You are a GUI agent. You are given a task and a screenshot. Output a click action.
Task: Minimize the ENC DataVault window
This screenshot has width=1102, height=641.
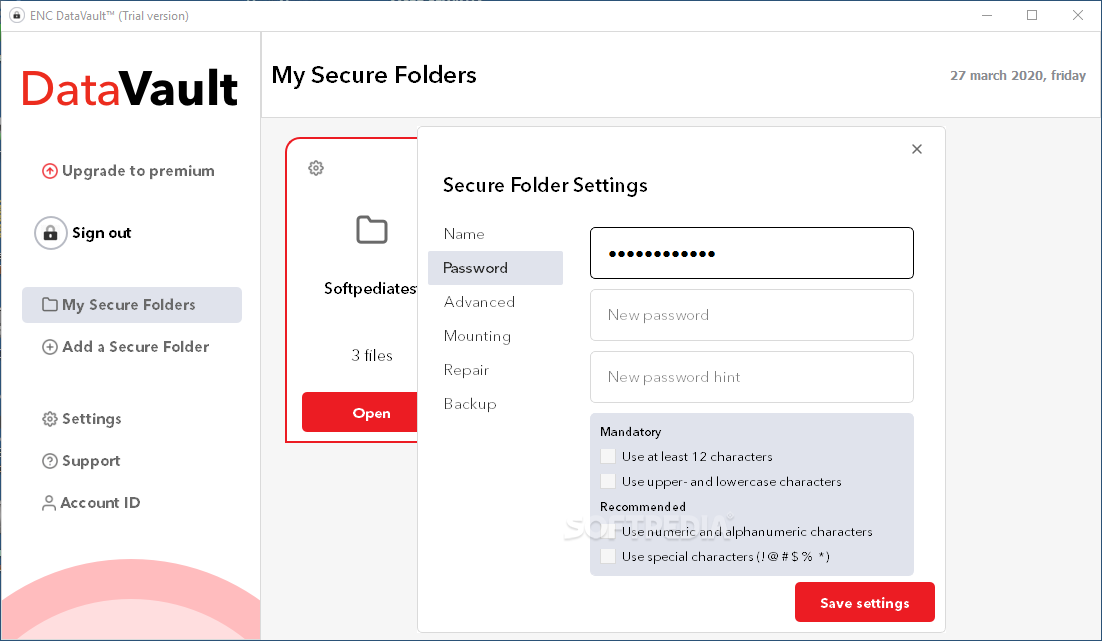(x=987, y=15)
